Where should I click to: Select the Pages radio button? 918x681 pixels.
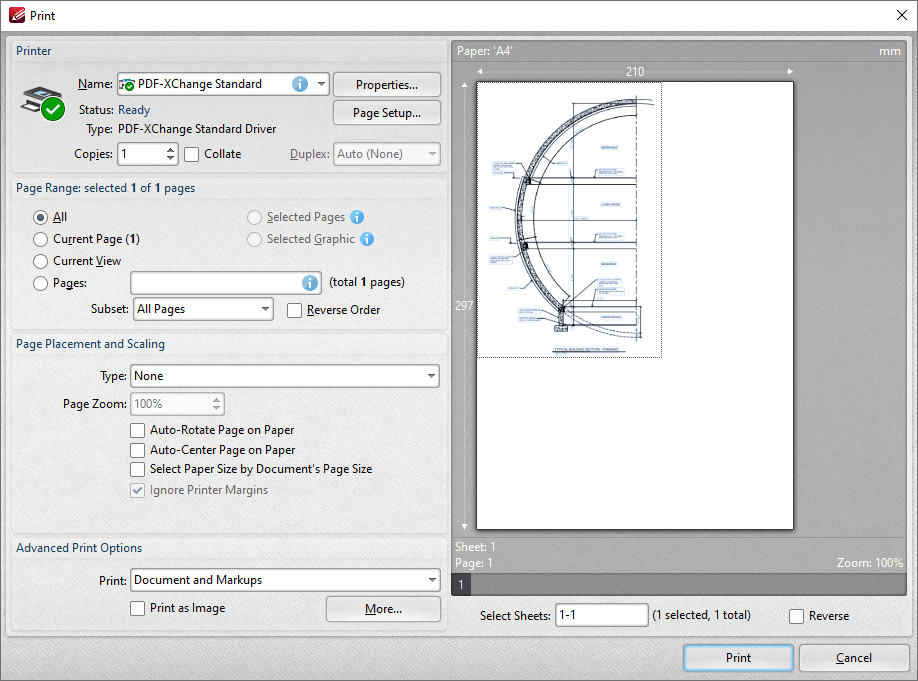[40, 283]
